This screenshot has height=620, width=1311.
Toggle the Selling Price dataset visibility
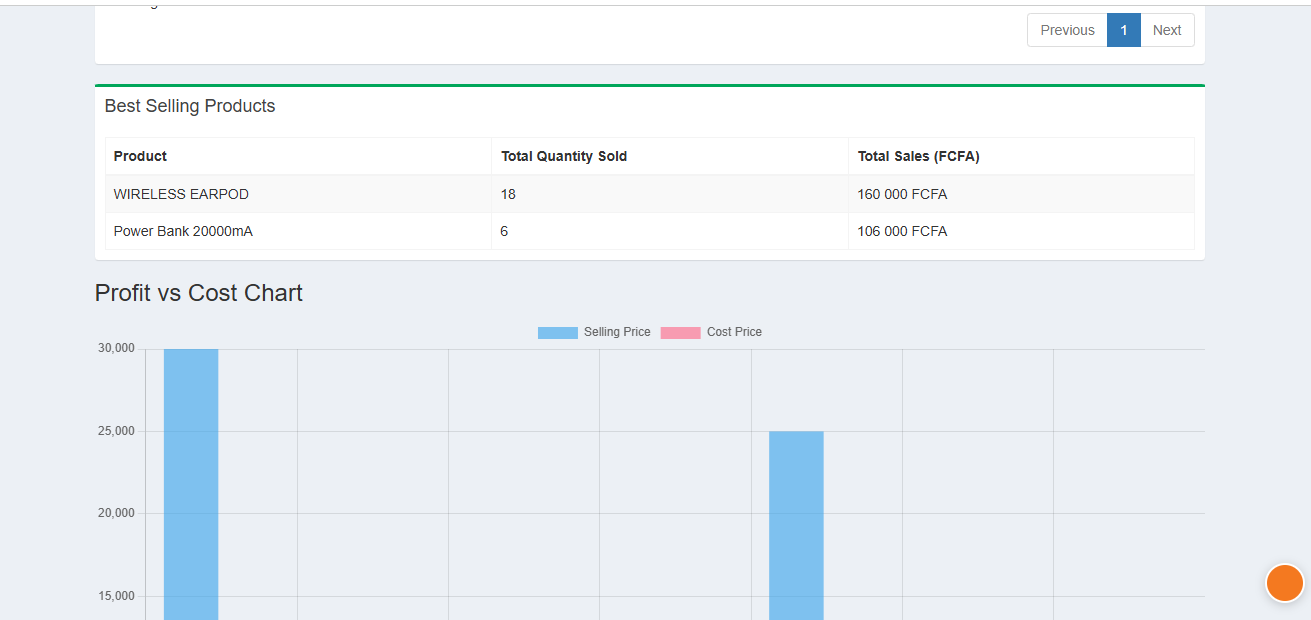pos(594,331)
